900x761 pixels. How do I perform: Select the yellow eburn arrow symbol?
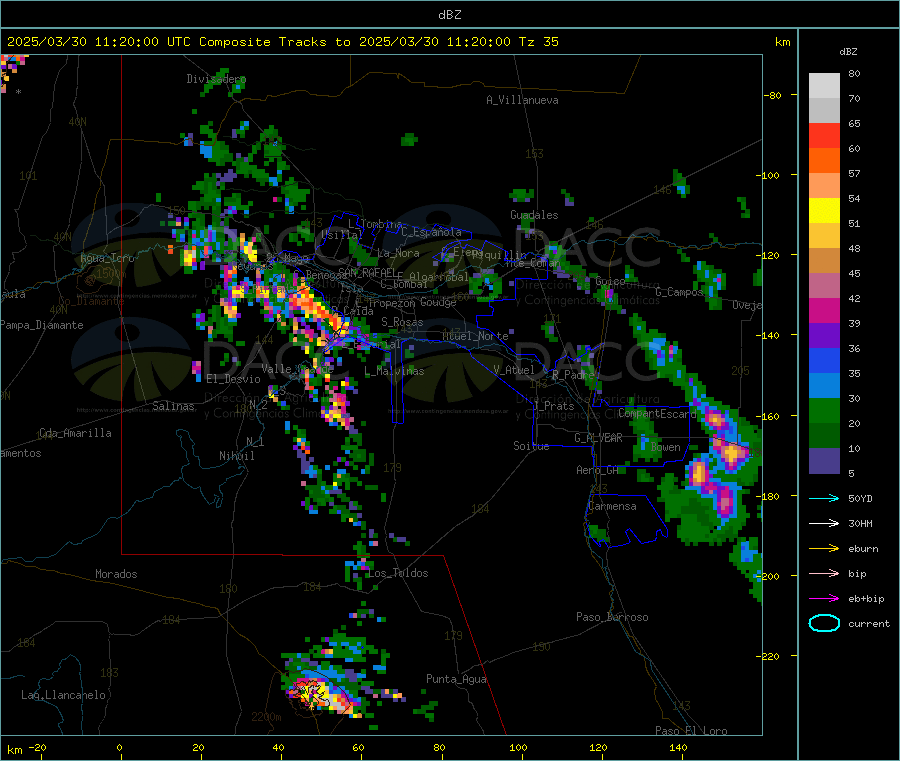(x=824, y=549)
